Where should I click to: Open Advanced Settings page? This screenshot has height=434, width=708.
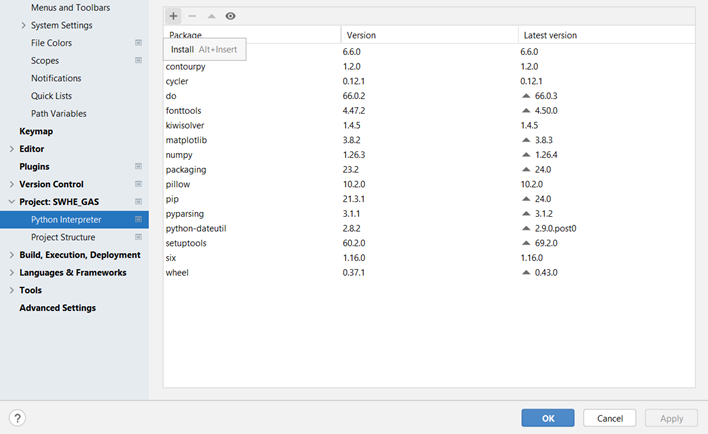(x=57, y=308)
